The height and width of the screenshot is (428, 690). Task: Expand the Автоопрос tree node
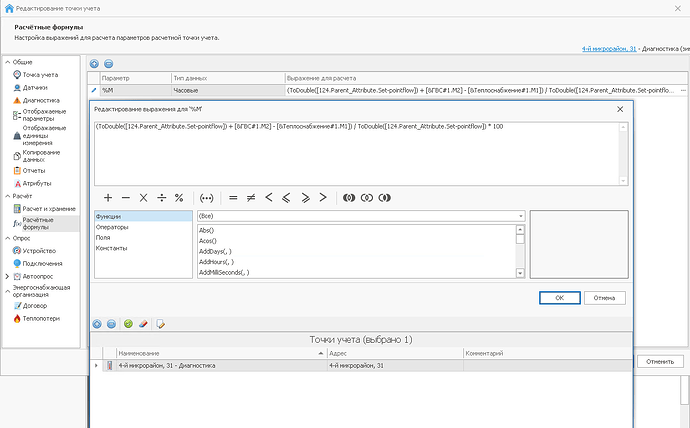click(x=7, y=276)
